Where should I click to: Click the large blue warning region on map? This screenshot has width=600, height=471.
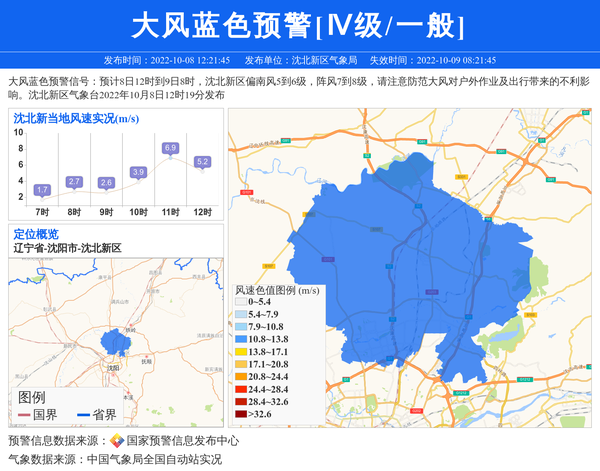pos(420,260)
